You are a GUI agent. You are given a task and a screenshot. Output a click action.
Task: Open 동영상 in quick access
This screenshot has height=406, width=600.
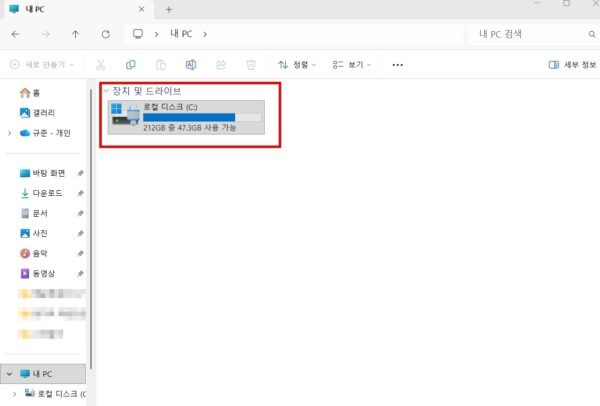pyautogui.click(x=37, y=273)
